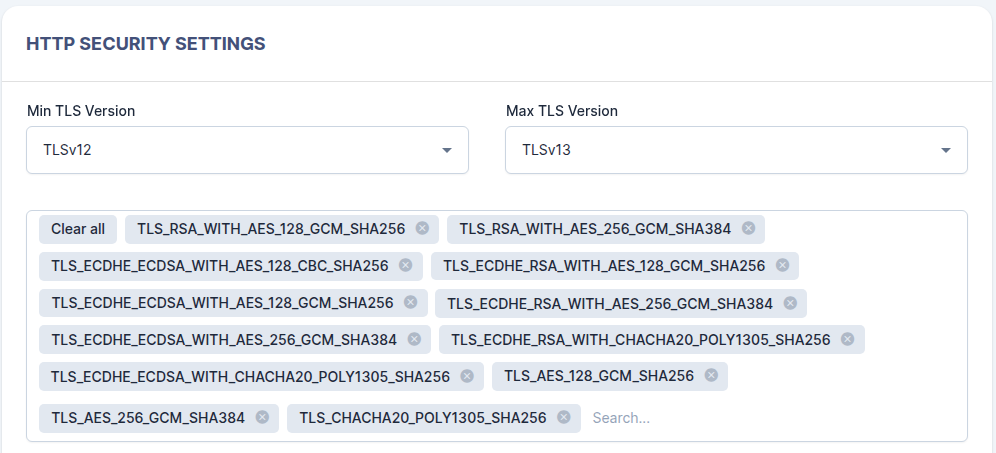
Task: Click the TLS_RSA_WITH_AES_256_GCM_SHA384 label text
Action: coord(595,229)
